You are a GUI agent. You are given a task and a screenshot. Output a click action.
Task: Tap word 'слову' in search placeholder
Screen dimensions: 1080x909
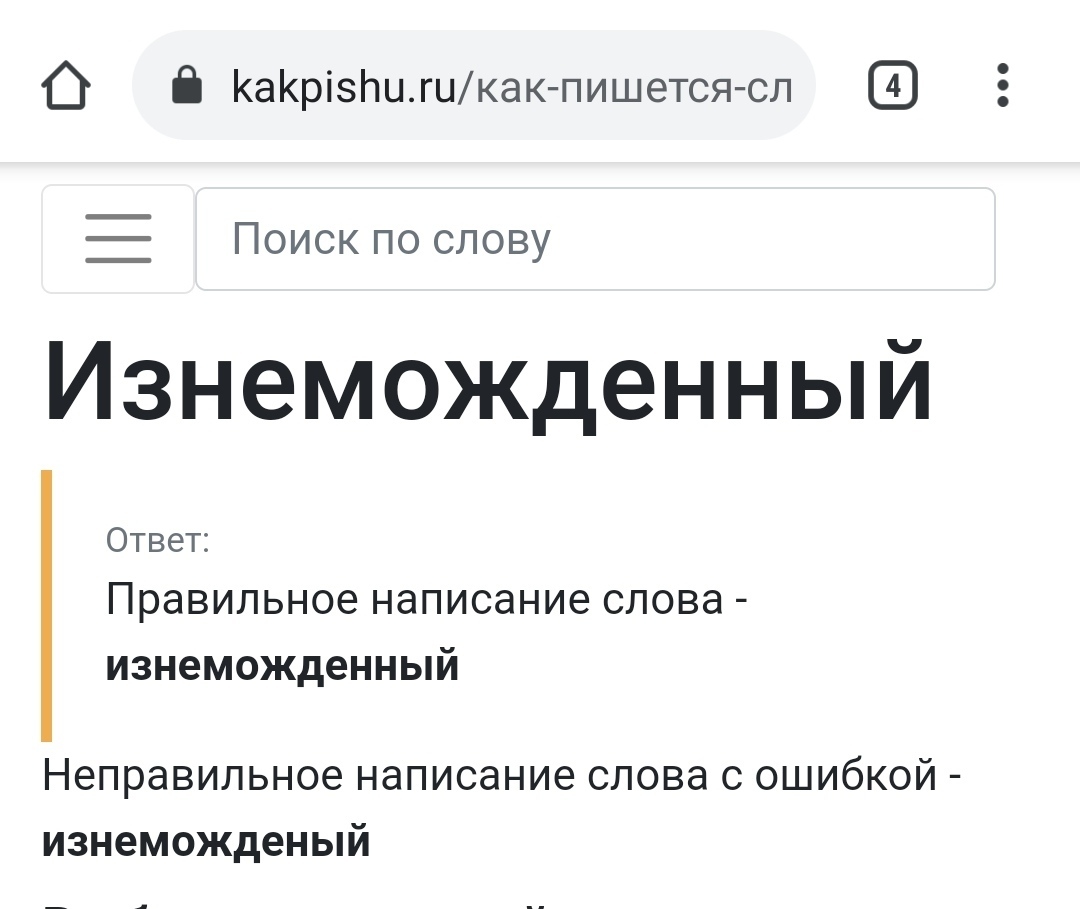[492, 240]
